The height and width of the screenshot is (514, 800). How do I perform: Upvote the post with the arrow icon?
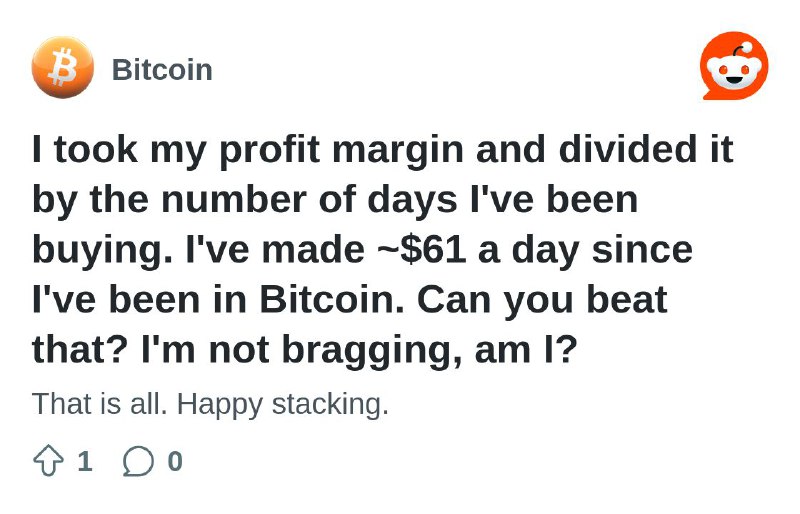coord(48,460)
